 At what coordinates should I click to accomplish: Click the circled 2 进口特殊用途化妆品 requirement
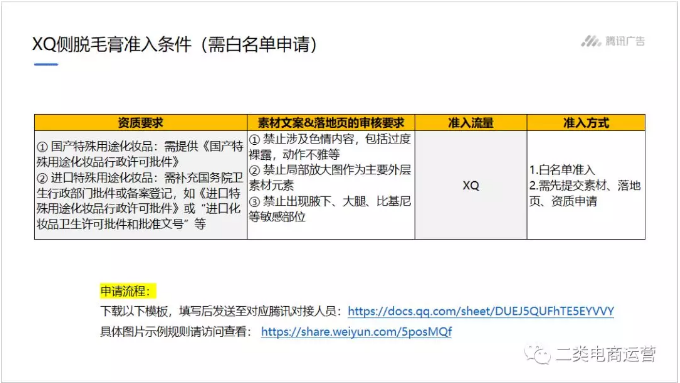pyautogui.click(x=140, y=200)
